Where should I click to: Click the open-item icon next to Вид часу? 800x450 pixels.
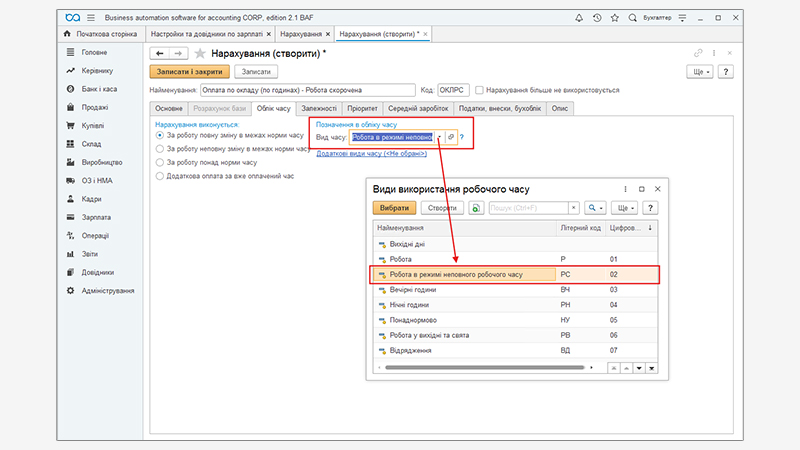(451, 136)
